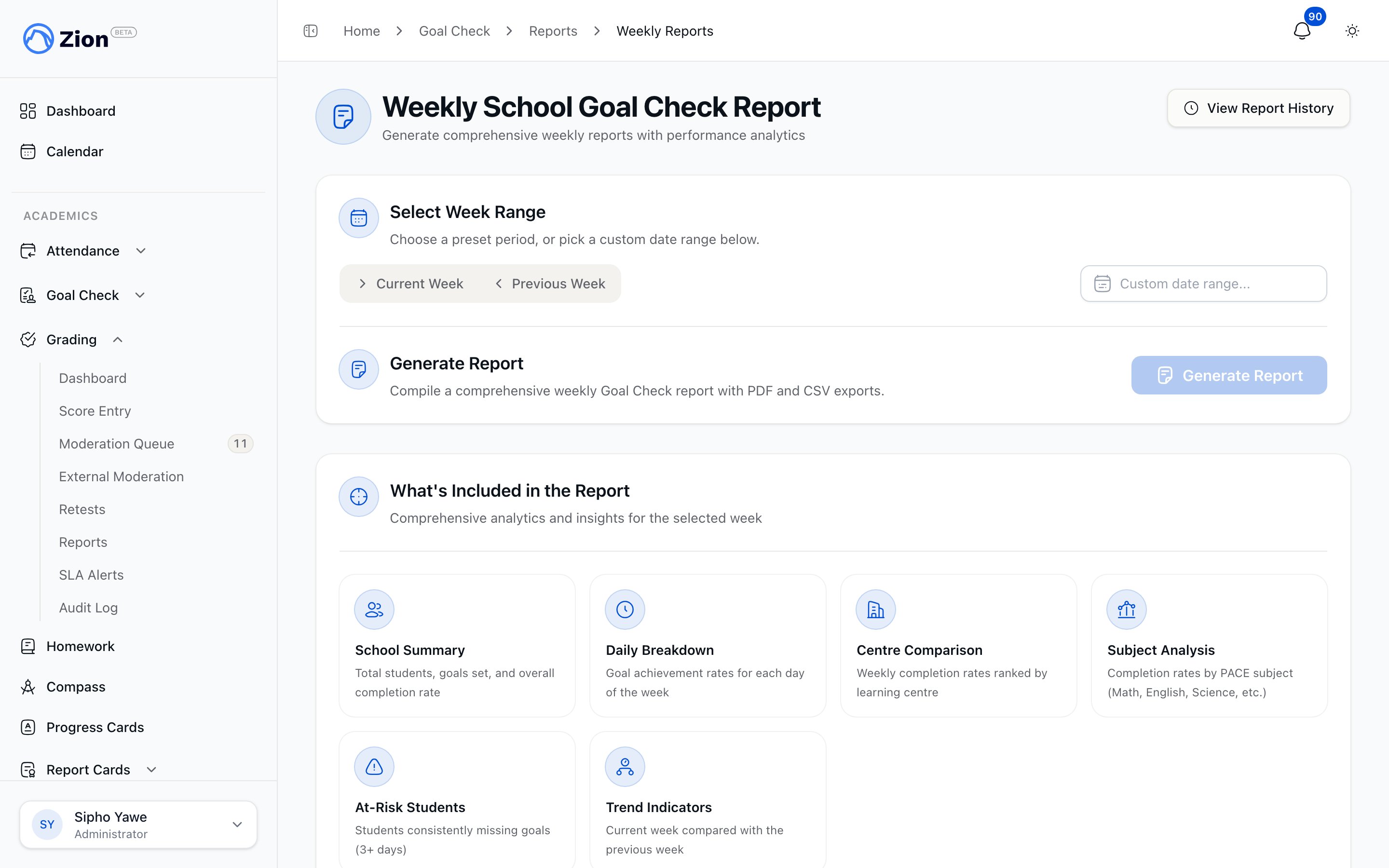Click the At-Risk Students warning icon
The width and height of the screenshot is (1389, 868).
(374, 767)
